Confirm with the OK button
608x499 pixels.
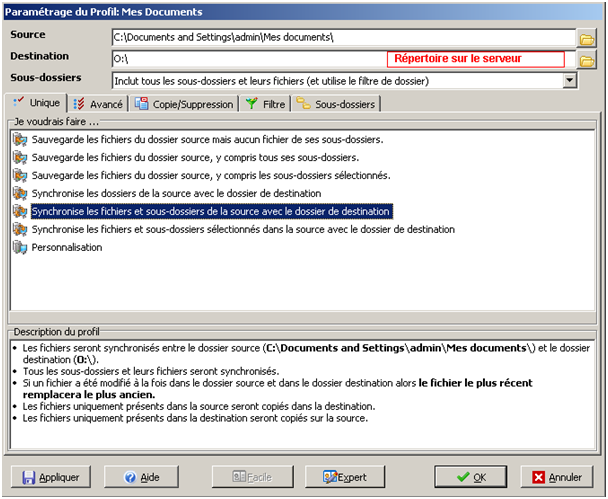click(x=470, y=477)
